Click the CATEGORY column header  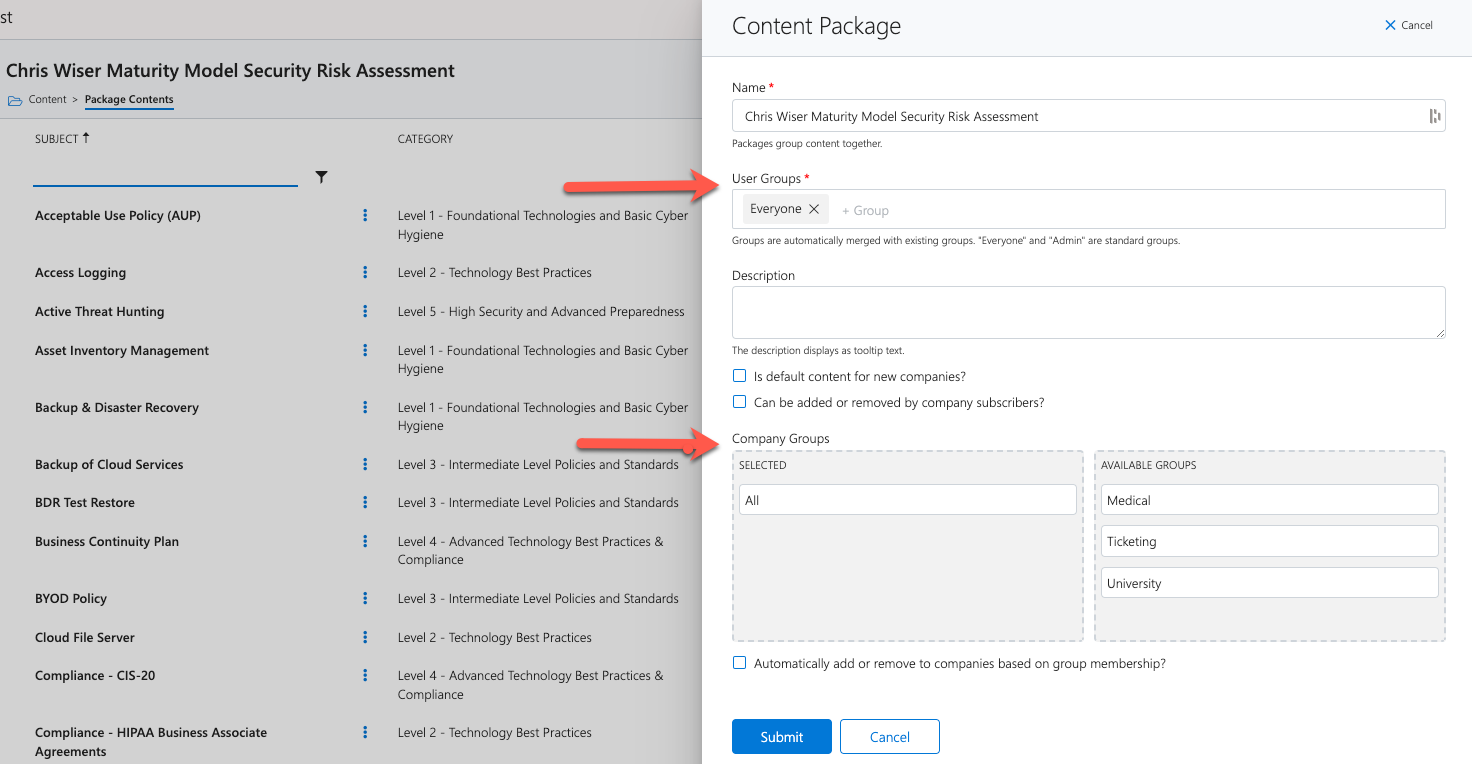coord(425,139)
